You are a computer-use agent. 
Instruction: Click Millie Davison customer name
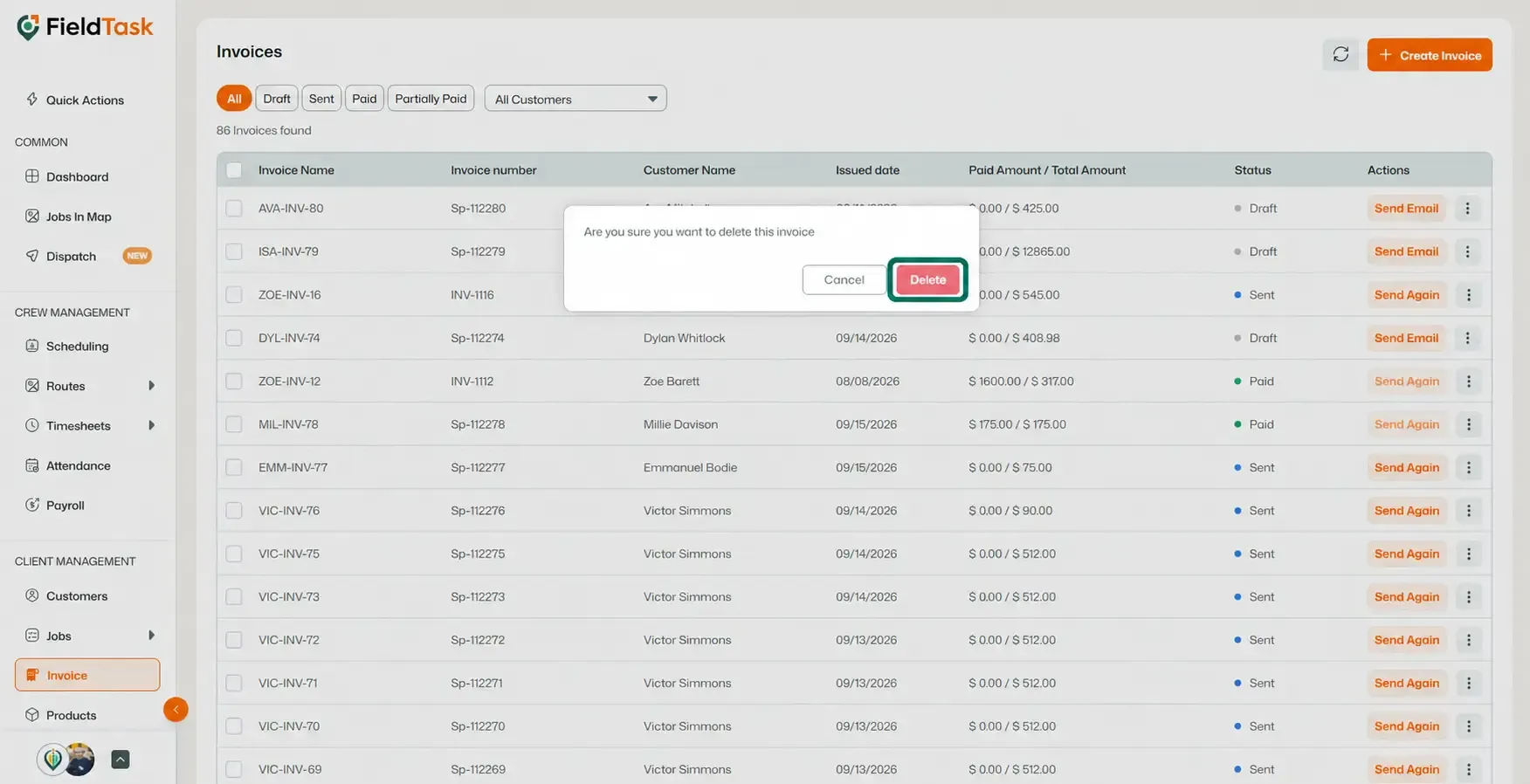click(x=680, y=424)
